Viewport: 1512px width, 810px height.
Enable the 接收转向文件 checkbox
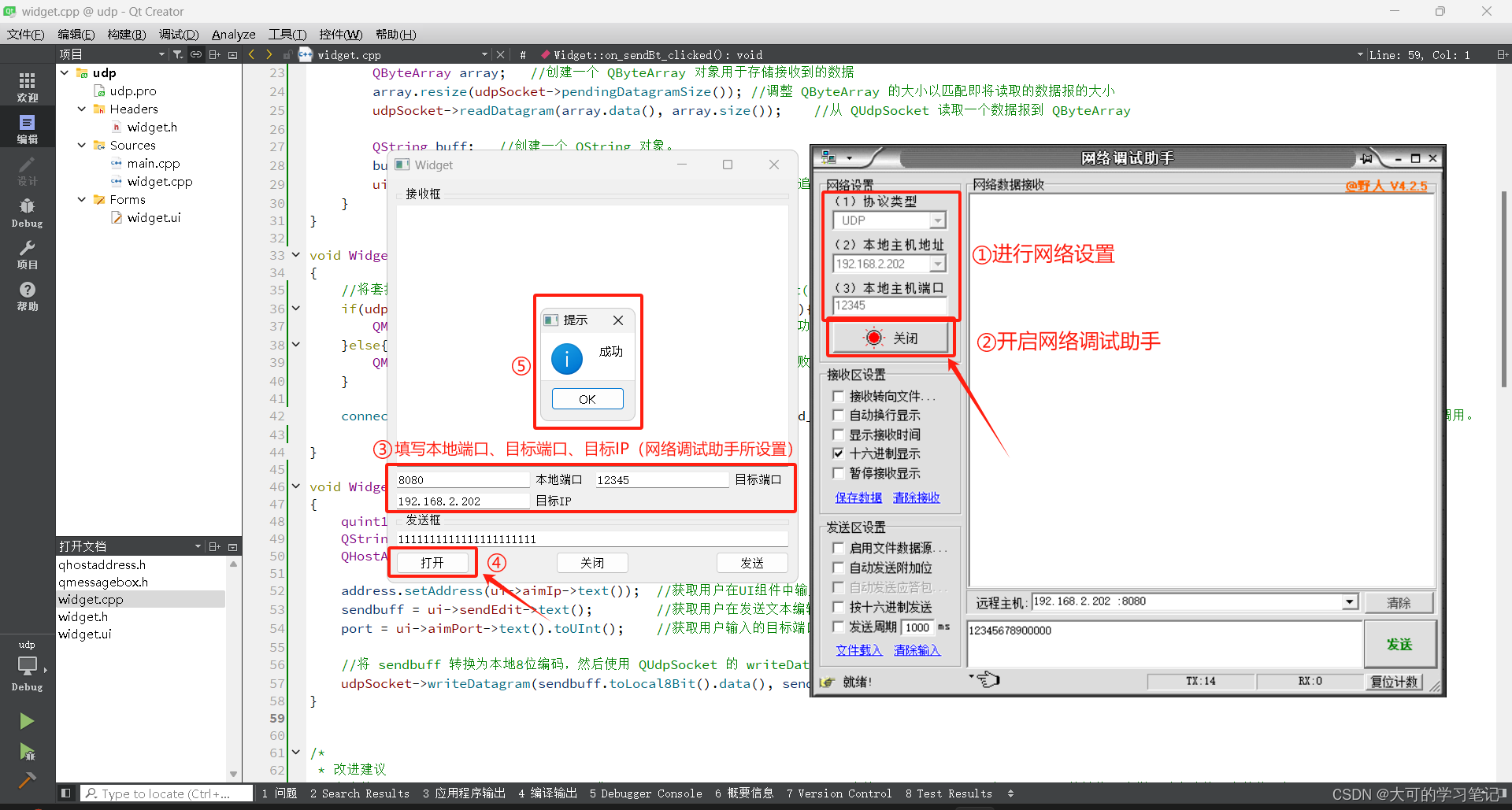click(839, 396)
